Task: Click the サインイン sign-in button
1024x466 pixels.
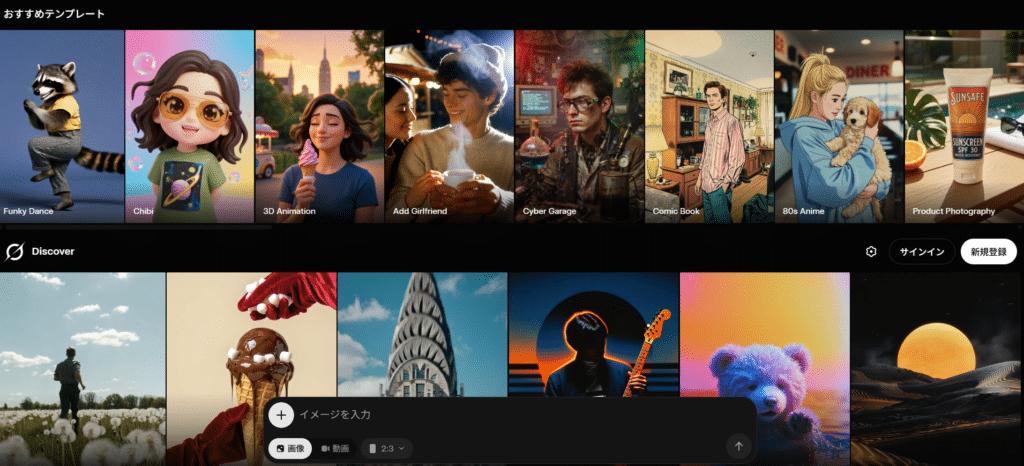Action: pos(921,251)
